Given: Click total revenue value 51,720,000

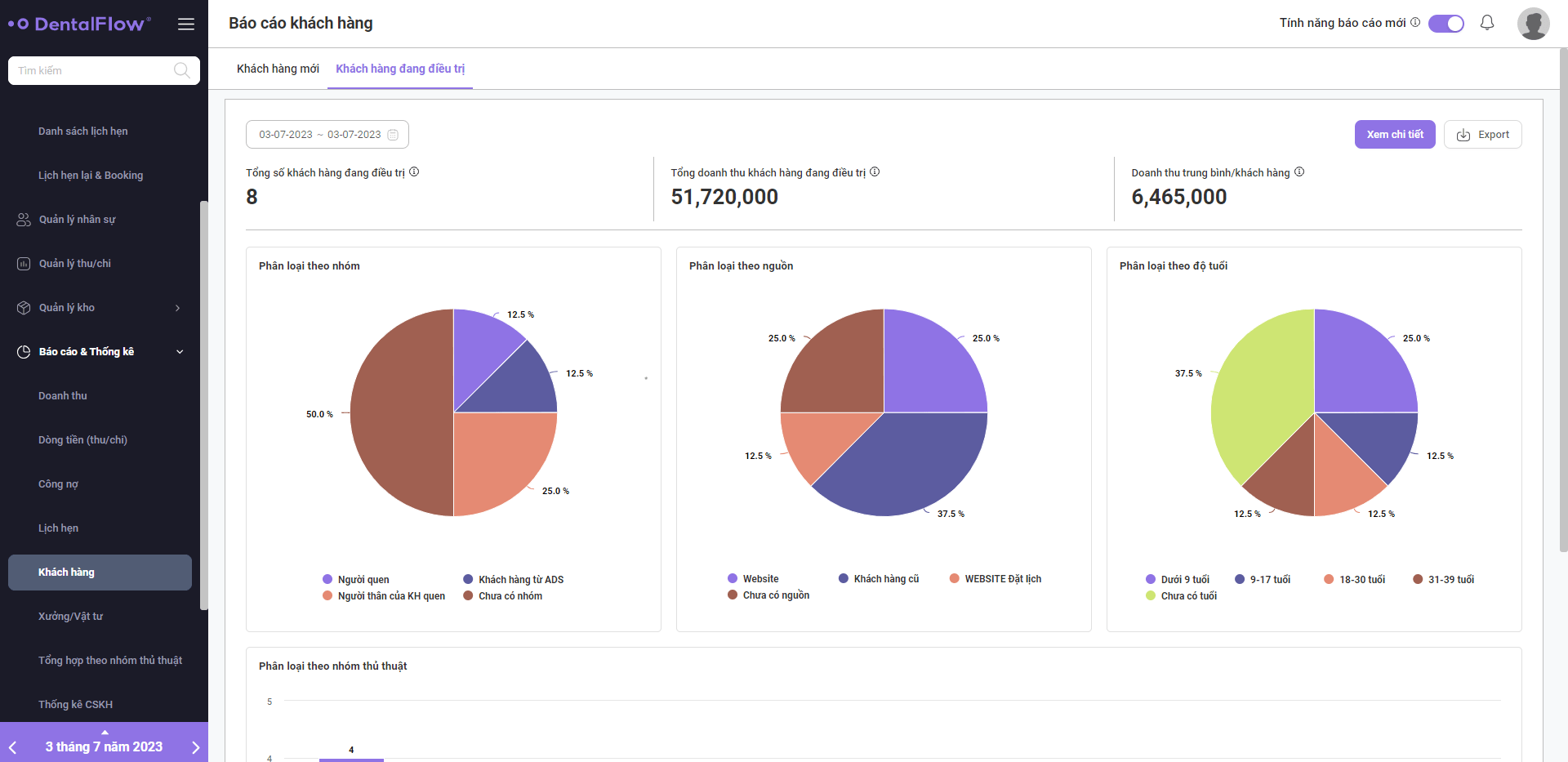Looking at the screenshot, I should coord(724,197).
